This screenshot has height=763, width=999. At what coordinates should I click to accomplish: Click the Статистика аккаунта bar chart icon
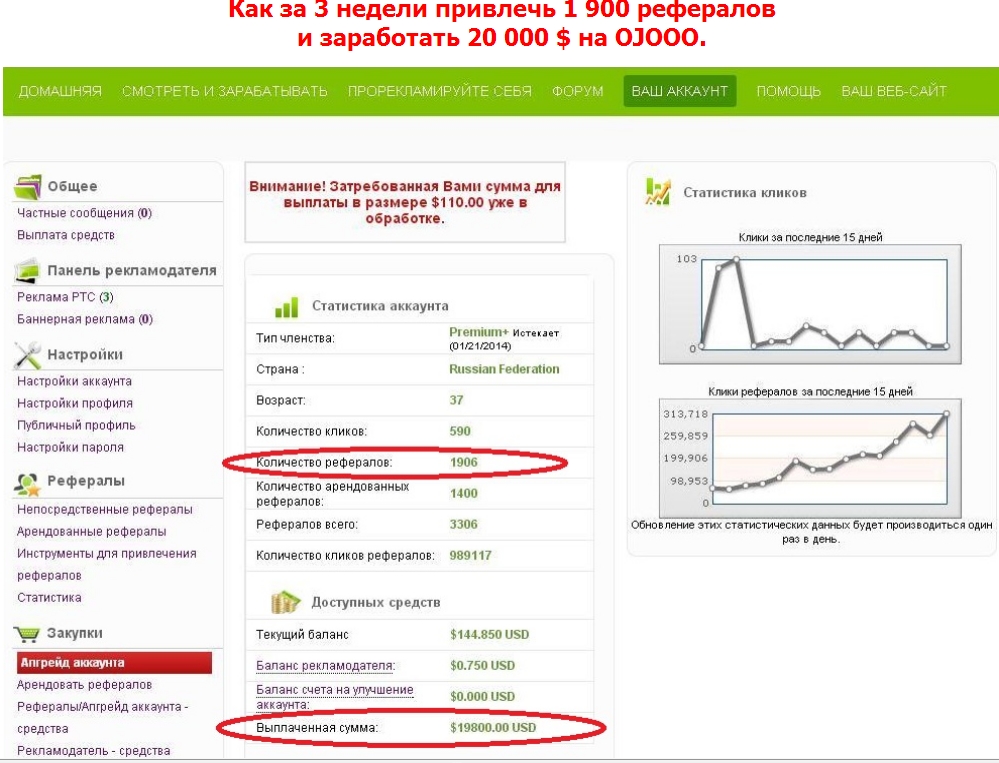tap(286, 306)
